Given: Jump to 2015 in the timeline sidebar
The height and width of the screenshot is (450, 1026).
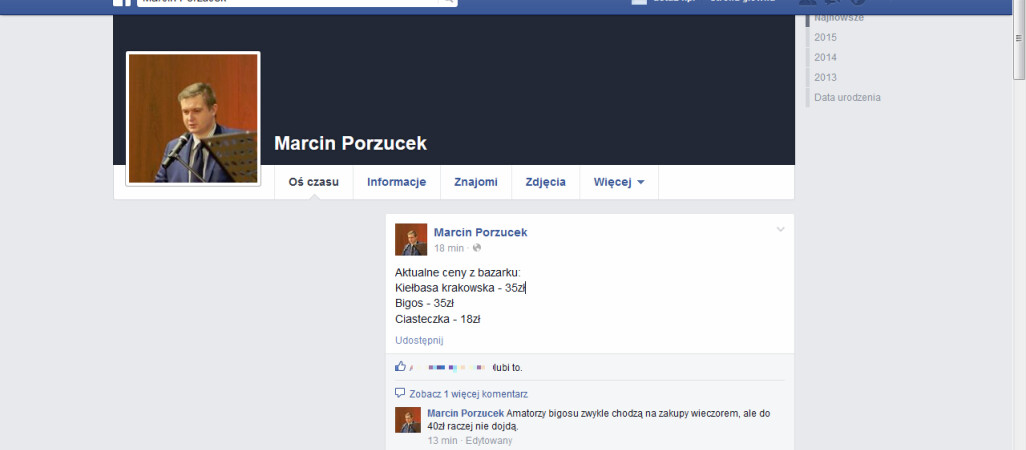Looking at the screenshot, I should point(825,37).
